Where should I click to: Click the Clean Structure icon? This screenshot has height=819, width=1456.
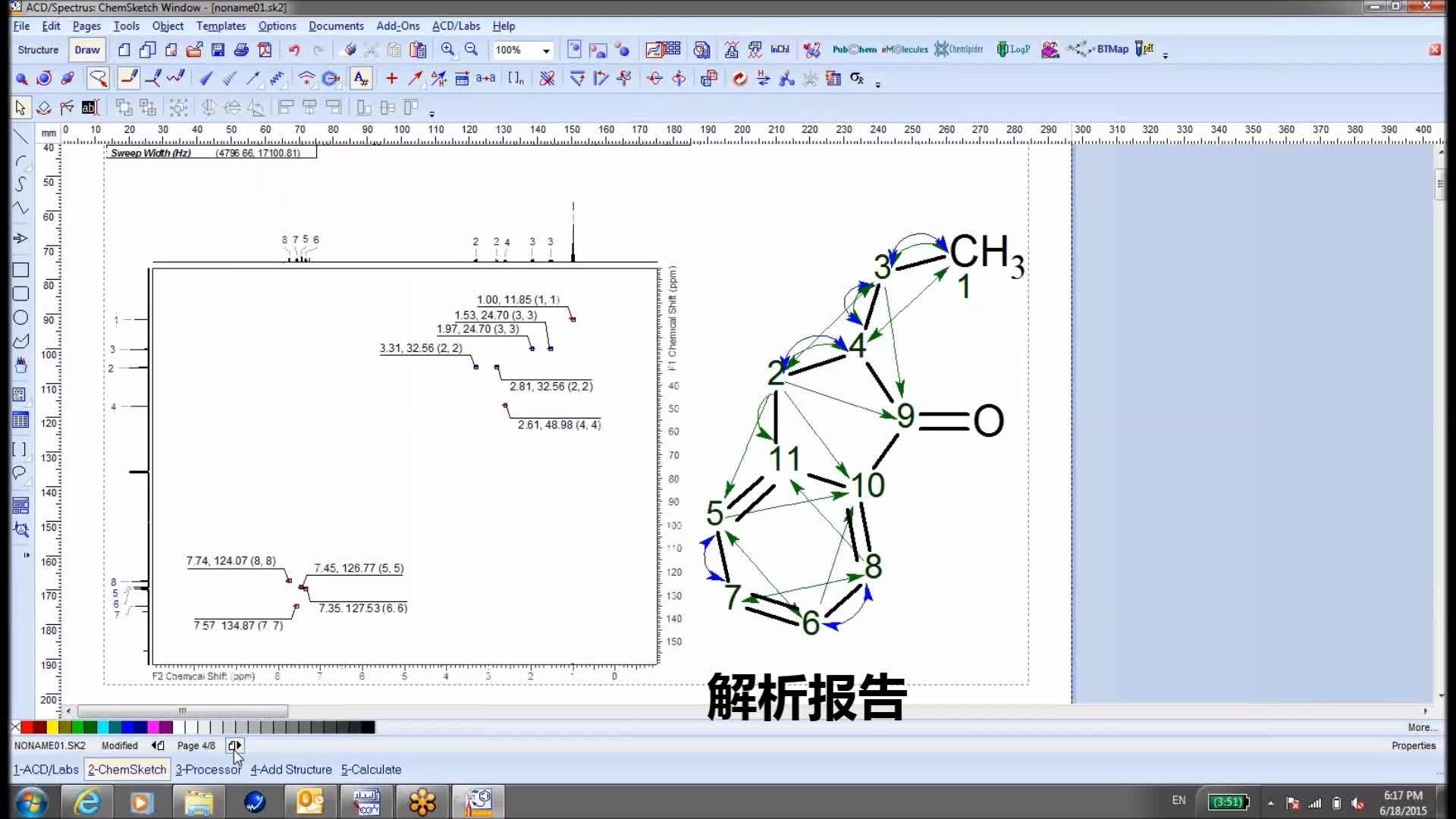pyautogui.click(x=739, y=79)
